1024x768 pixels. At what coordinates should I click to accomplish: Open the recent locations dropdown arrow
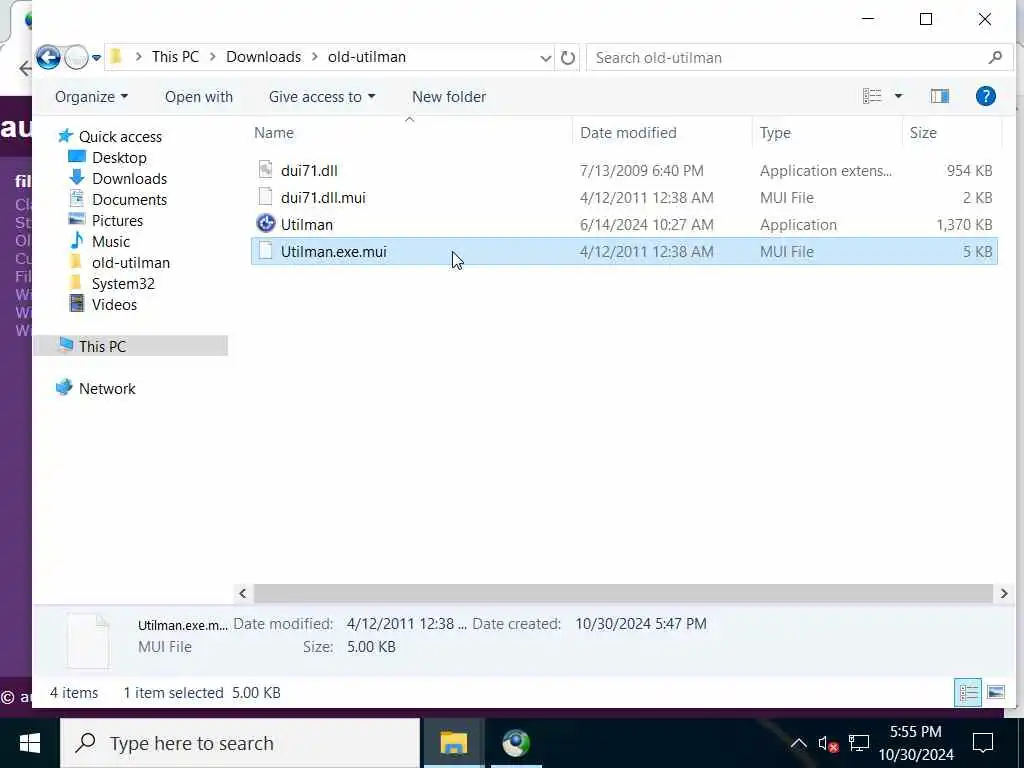point(97,57)
